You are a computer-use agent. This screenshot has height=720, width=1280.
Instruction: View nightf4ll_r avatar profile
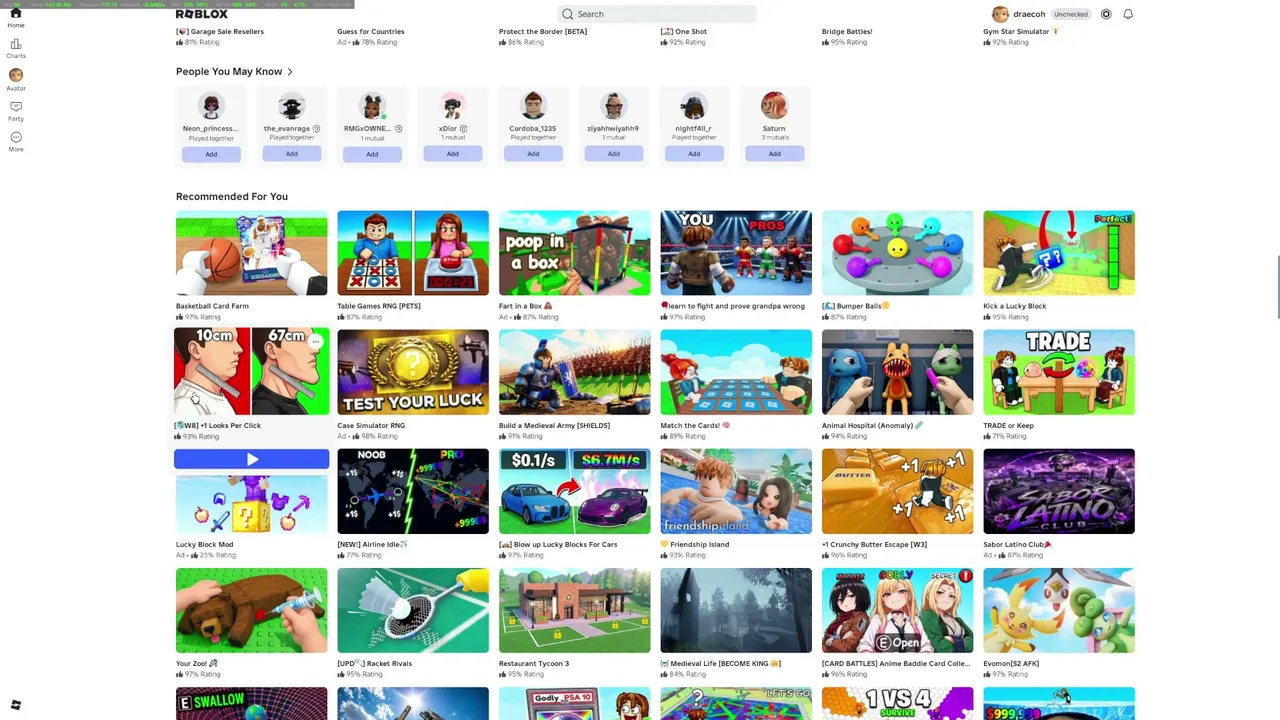[x=694, y=105]
